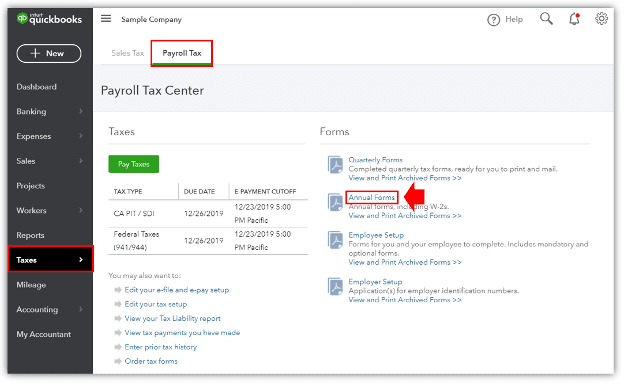Open View your Tax Liability report

[x=172, y=319]
